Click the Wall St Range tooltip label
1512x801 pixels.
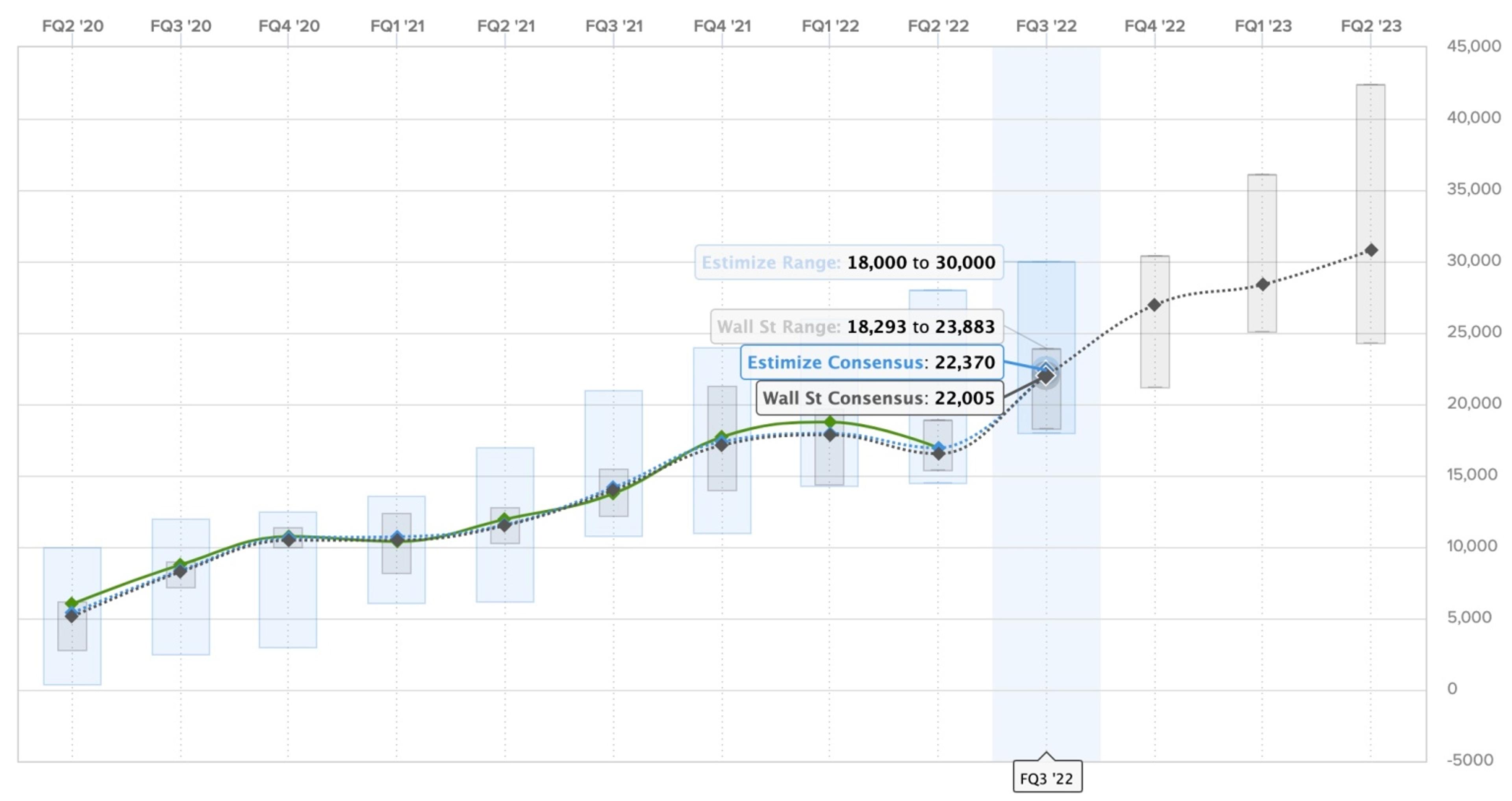[x=779, y=326]
